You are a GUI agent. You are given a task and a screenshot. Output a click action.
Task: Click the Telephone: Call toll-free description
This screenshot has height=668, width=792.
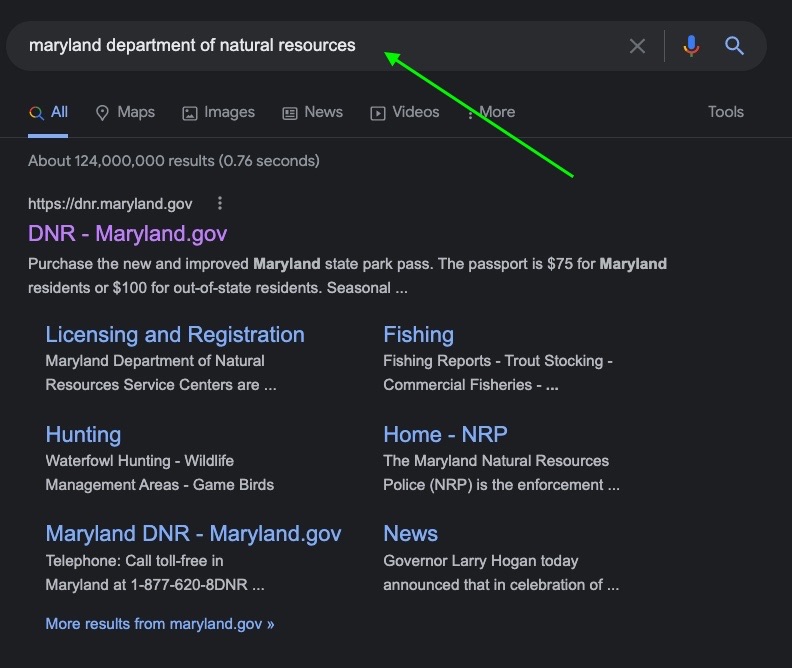(155, 573)
